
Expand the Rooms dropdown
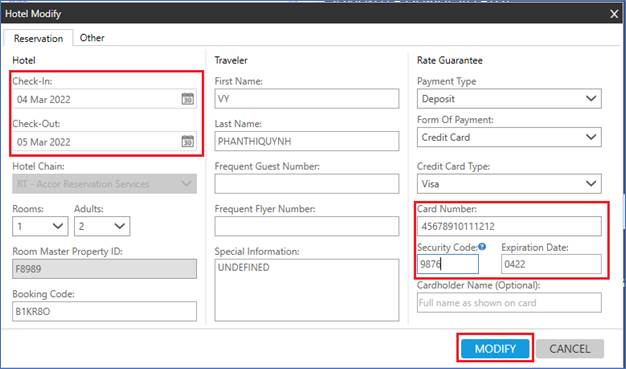[40, 226]
